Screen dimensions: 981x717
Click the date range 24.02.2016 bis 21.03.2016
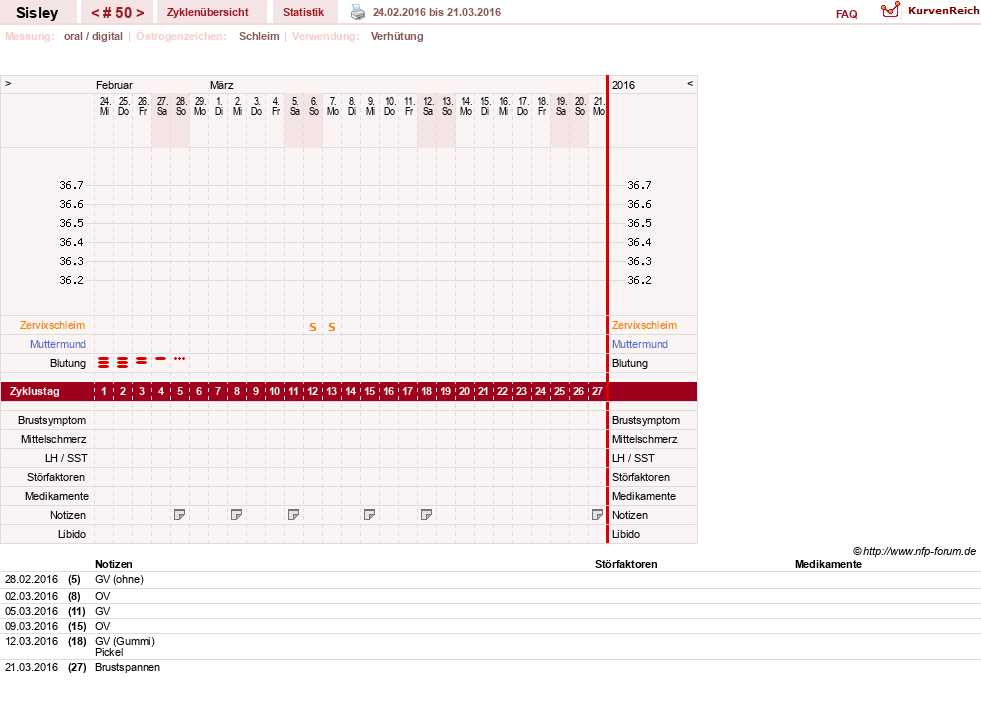[x=437, y=13]
